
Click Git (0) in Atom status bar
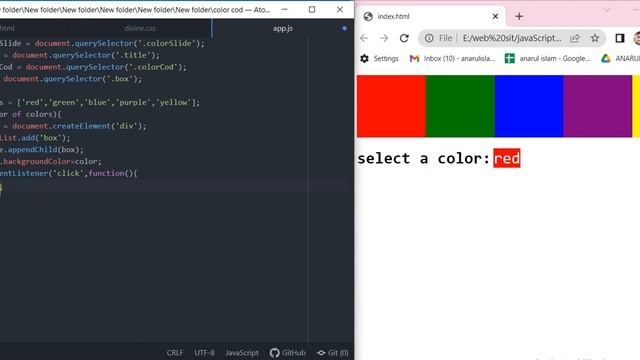click(x=333, y=353)
